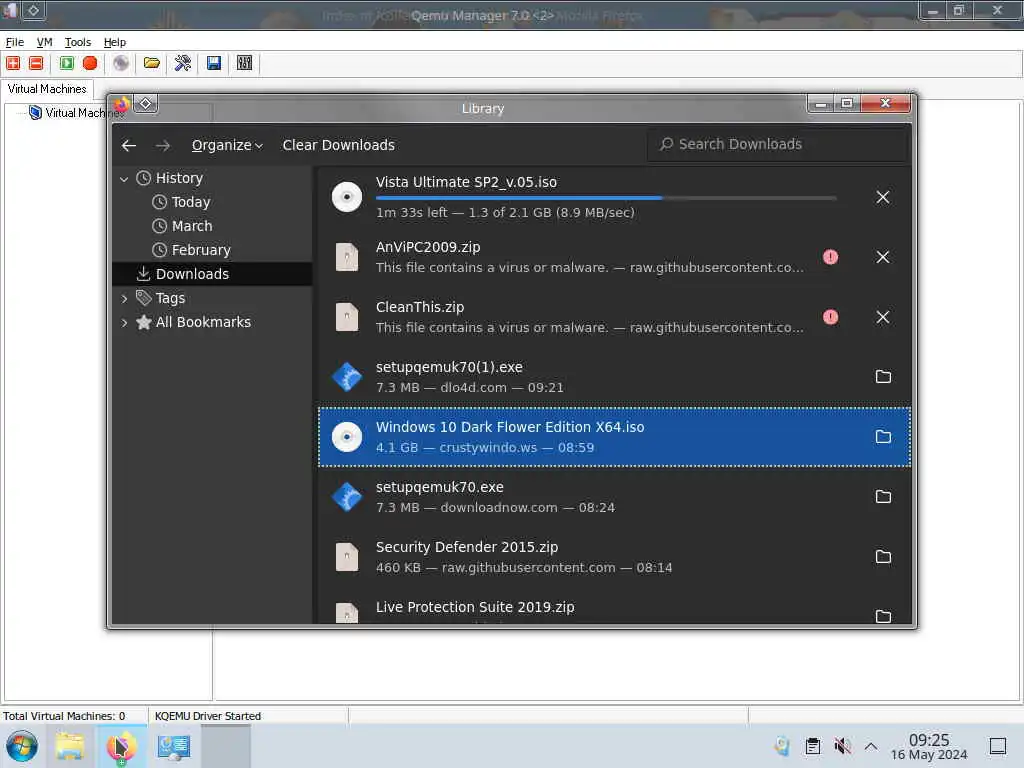1024x768 pixels.
Task: Switch to Firefox on the taskbar
Action: coord(122,746)
